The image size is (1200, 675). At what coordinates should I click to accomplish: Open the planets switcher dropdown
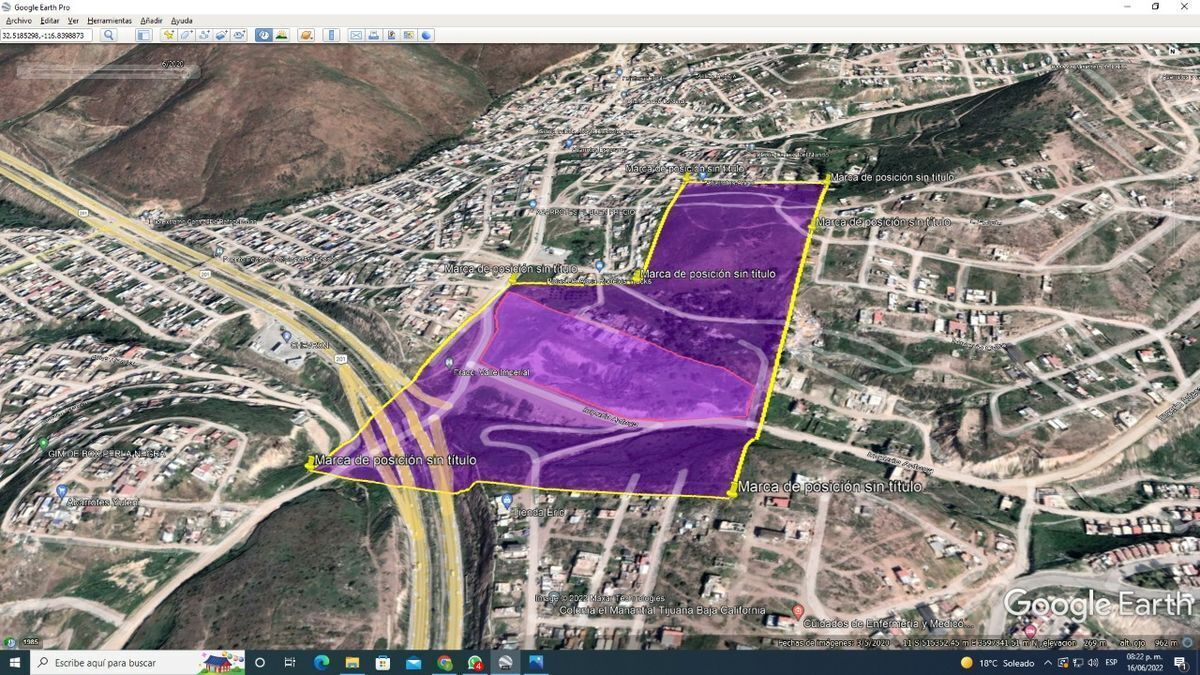pos(306,35)
